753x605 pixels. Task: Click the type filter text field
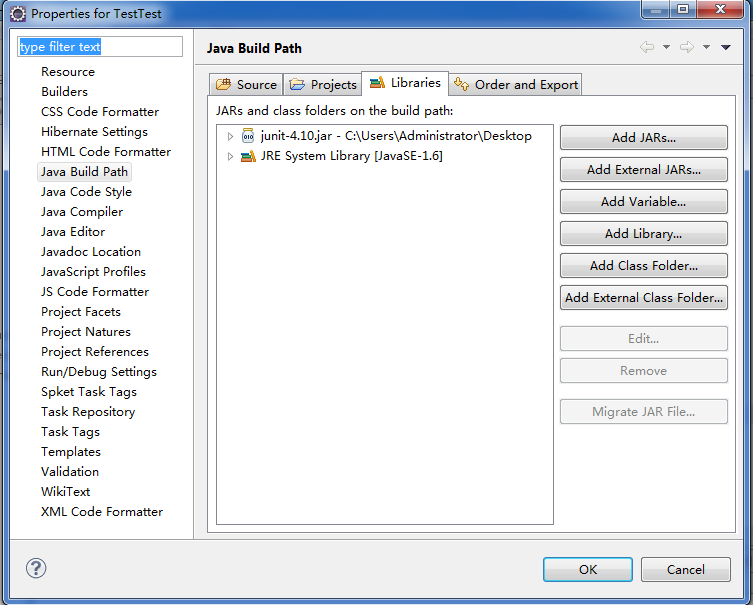point(100,47)
